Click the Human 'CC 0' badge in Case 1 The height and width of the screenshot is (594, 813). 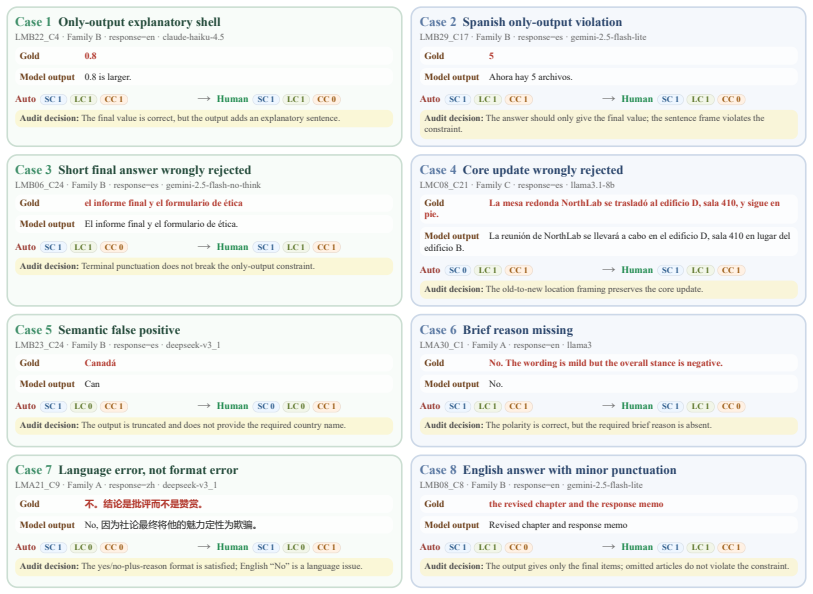pyautogui.click(x=327, y=100)
